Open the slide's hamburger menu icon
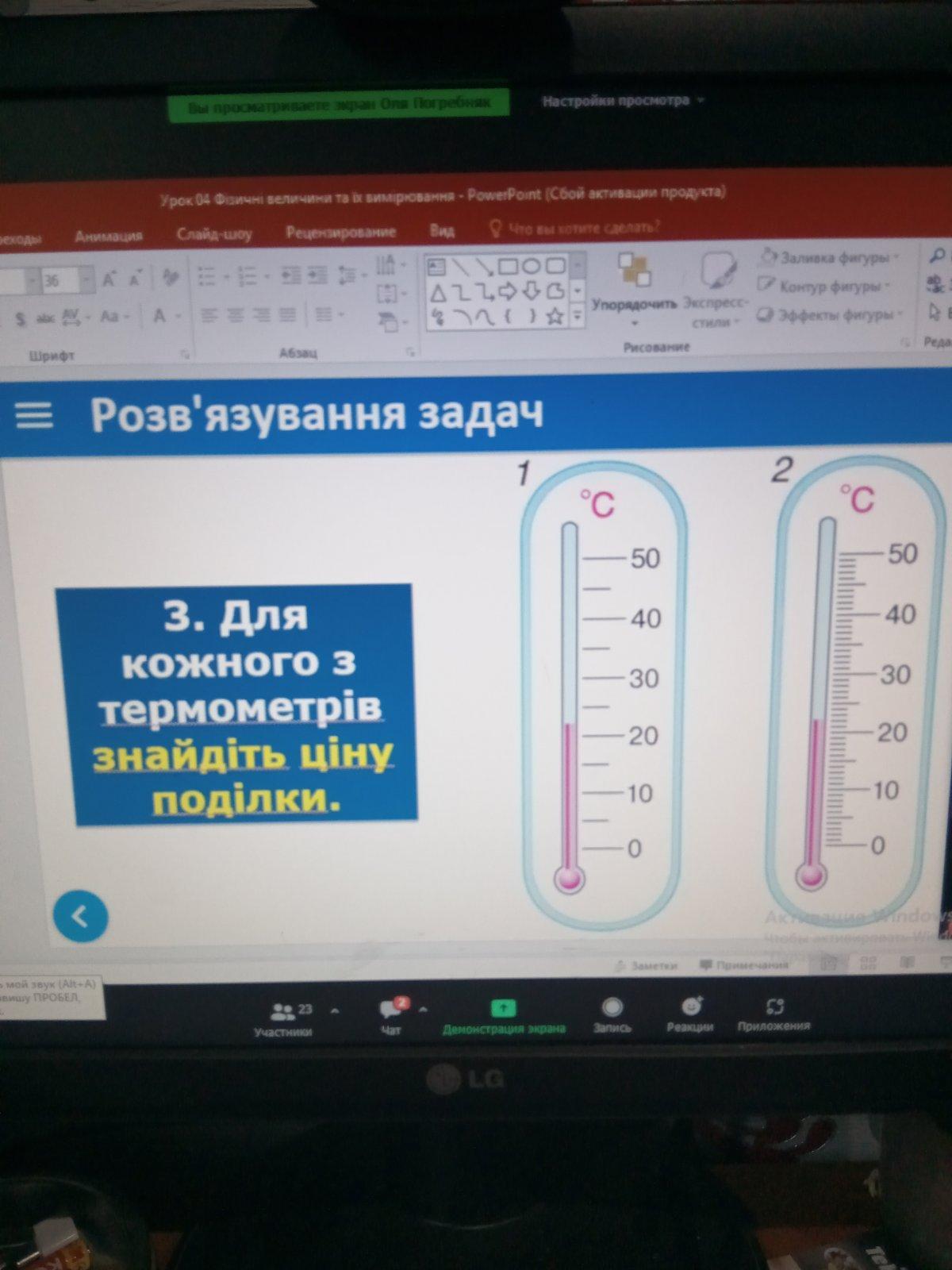The width and height of the screenshot is (952, 1270). pos(33,414)
